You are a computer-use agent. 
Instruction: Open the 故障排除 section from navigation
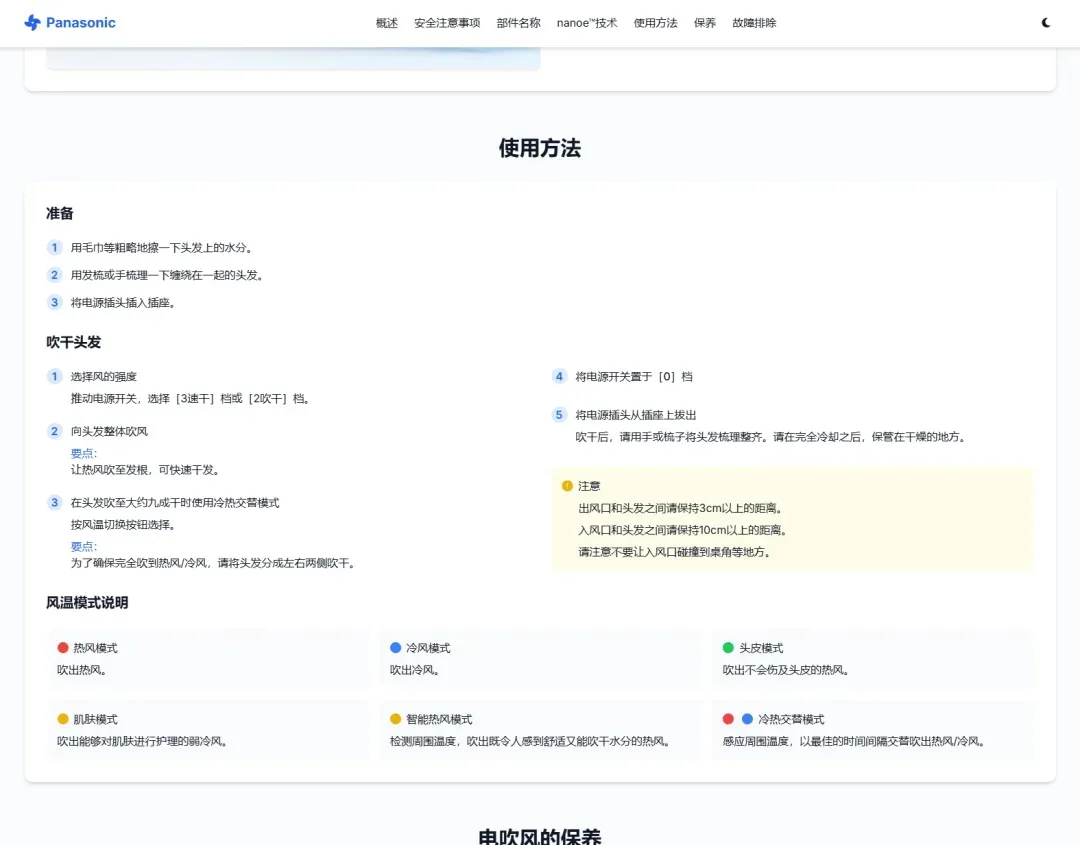[x=754, y=22]
